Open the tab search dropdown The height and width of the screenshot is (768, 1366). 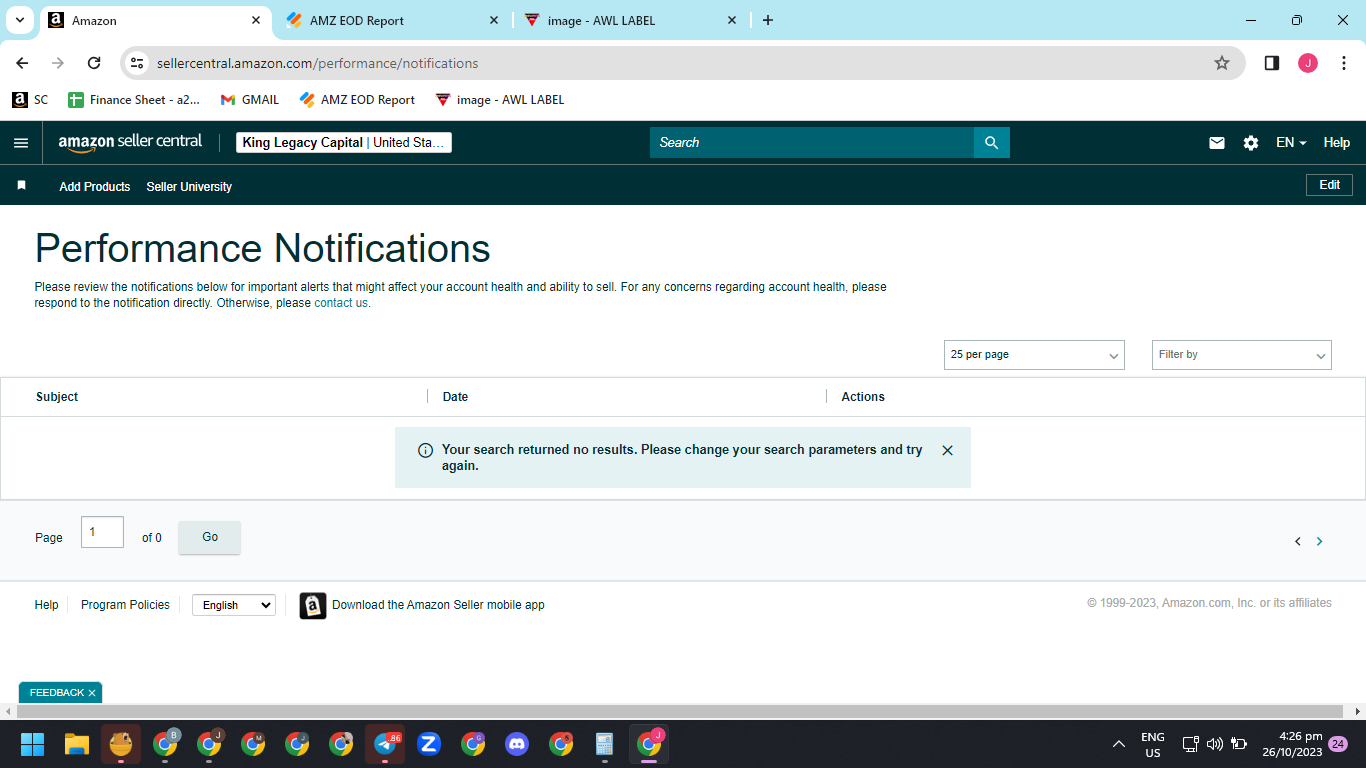(19, 20)
